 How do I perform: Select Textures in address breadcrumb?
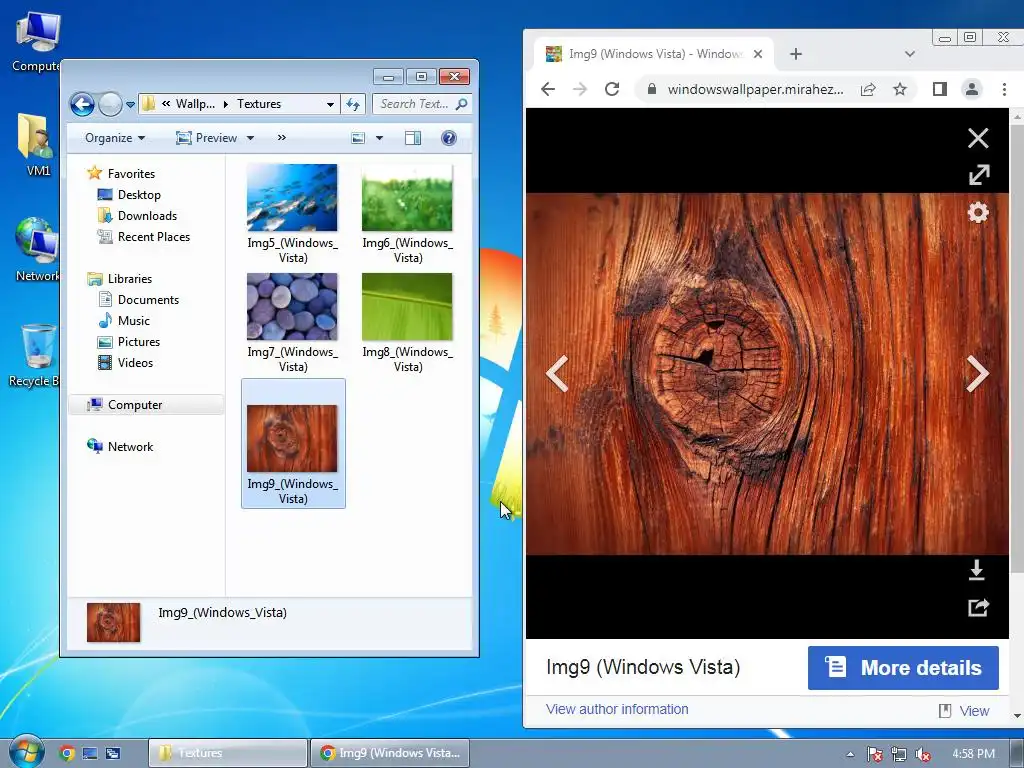click(259, 104)
